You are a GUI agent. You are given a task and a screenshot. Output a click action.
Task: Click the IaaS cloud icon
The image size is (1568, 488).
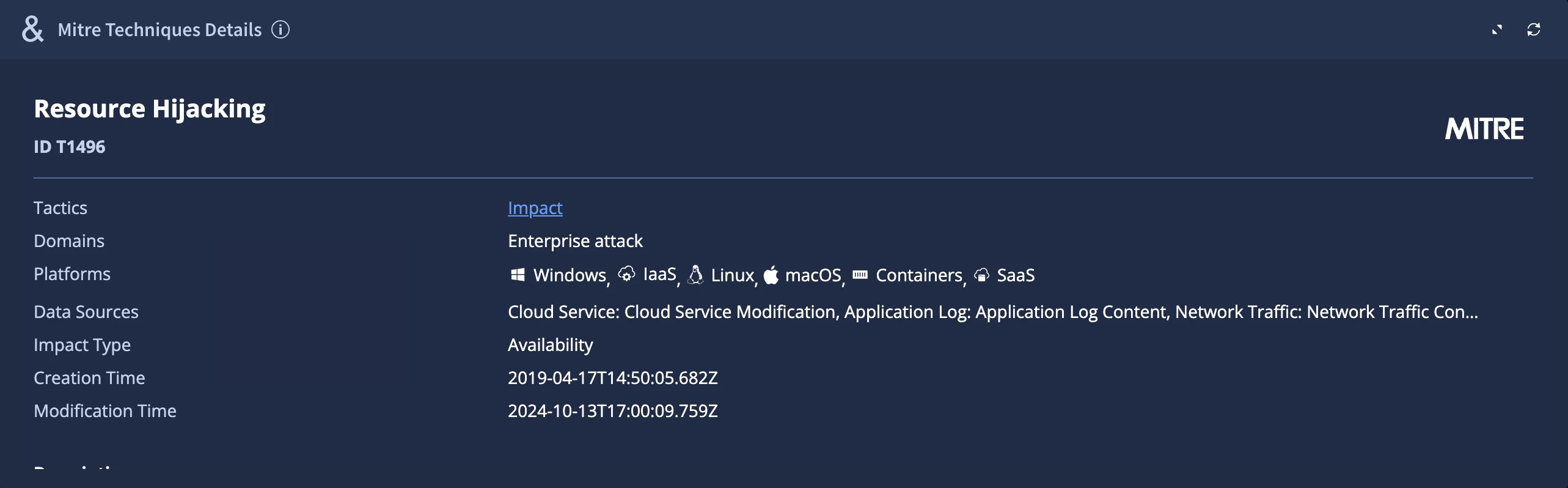coord(626,274)
